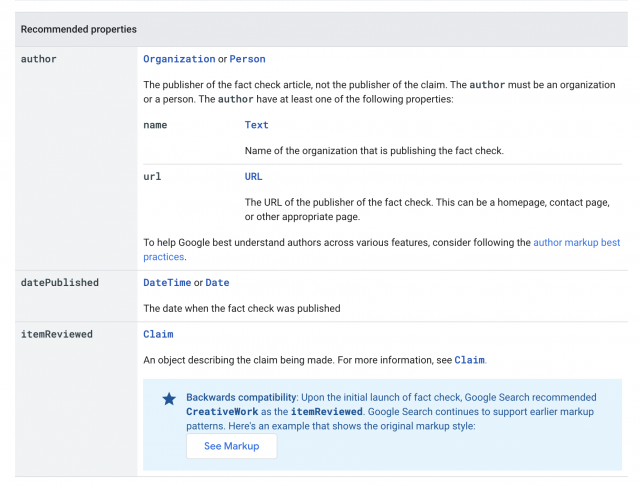Open the Organization type link
Viewport: 640px width, 486px height.
[x=179, y=59]
